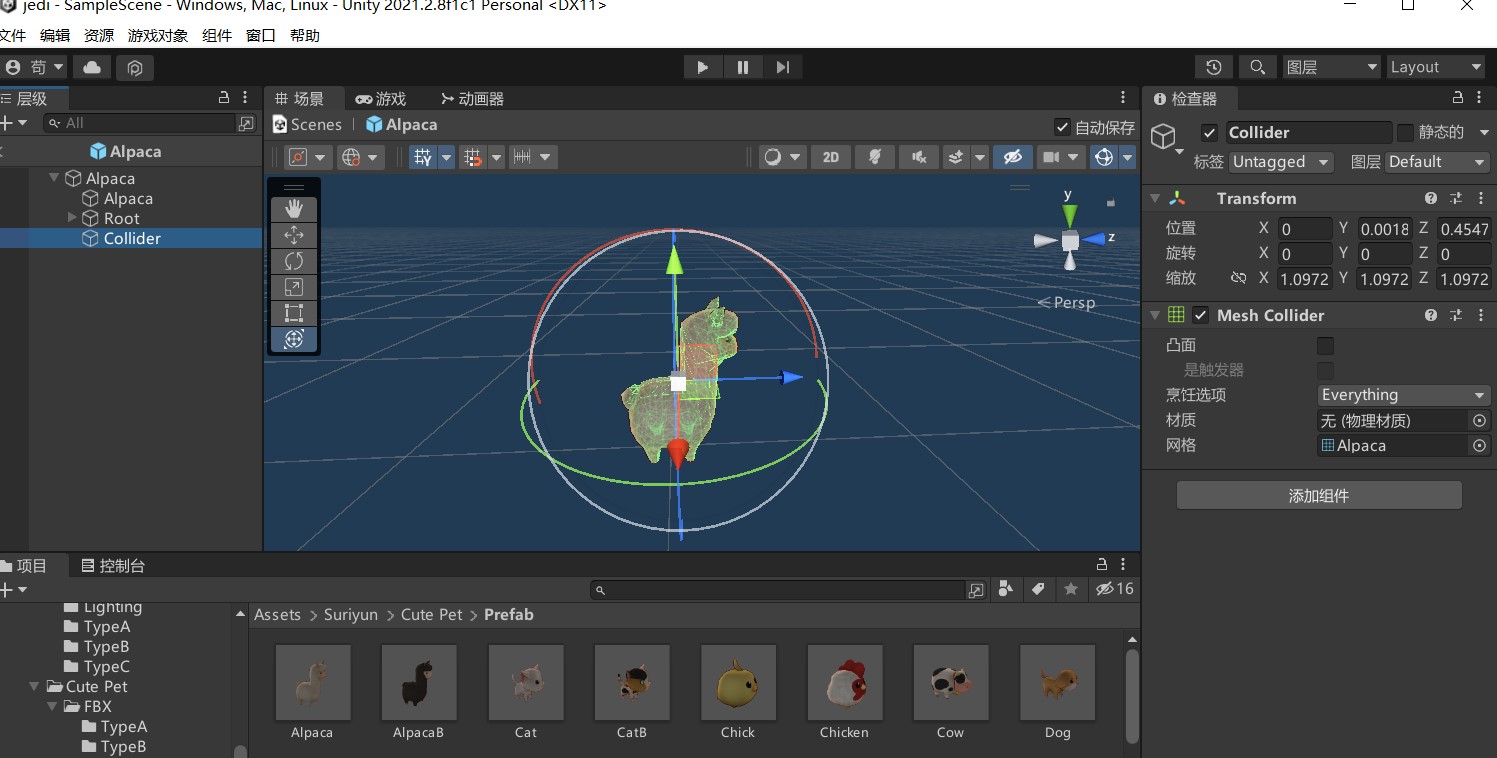Enable the 凸面 checkbox on Mesh Collider
This screenshot has height=758, width=1497.
point(1325,345)
